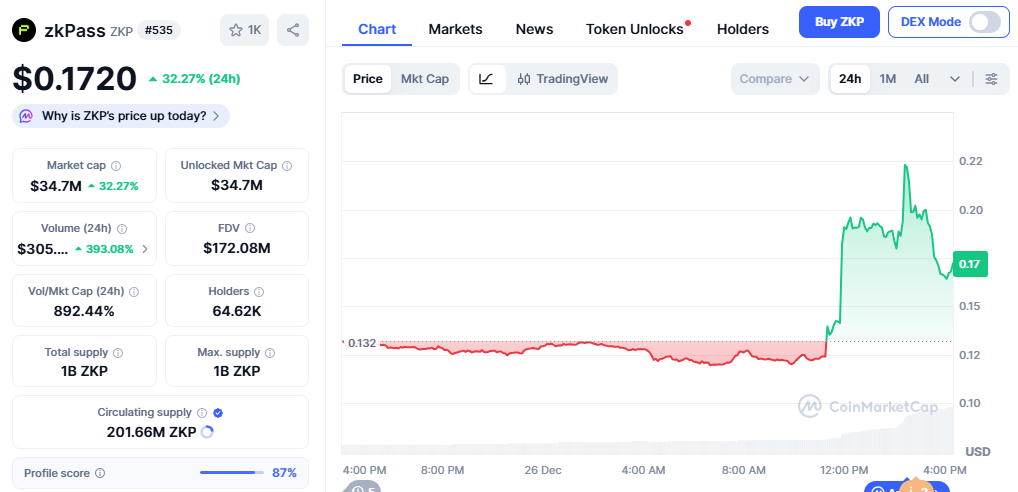This screenshot has height=492, width=1018.
Task: Switch to the Markets tab
Action: coord(455,29)
